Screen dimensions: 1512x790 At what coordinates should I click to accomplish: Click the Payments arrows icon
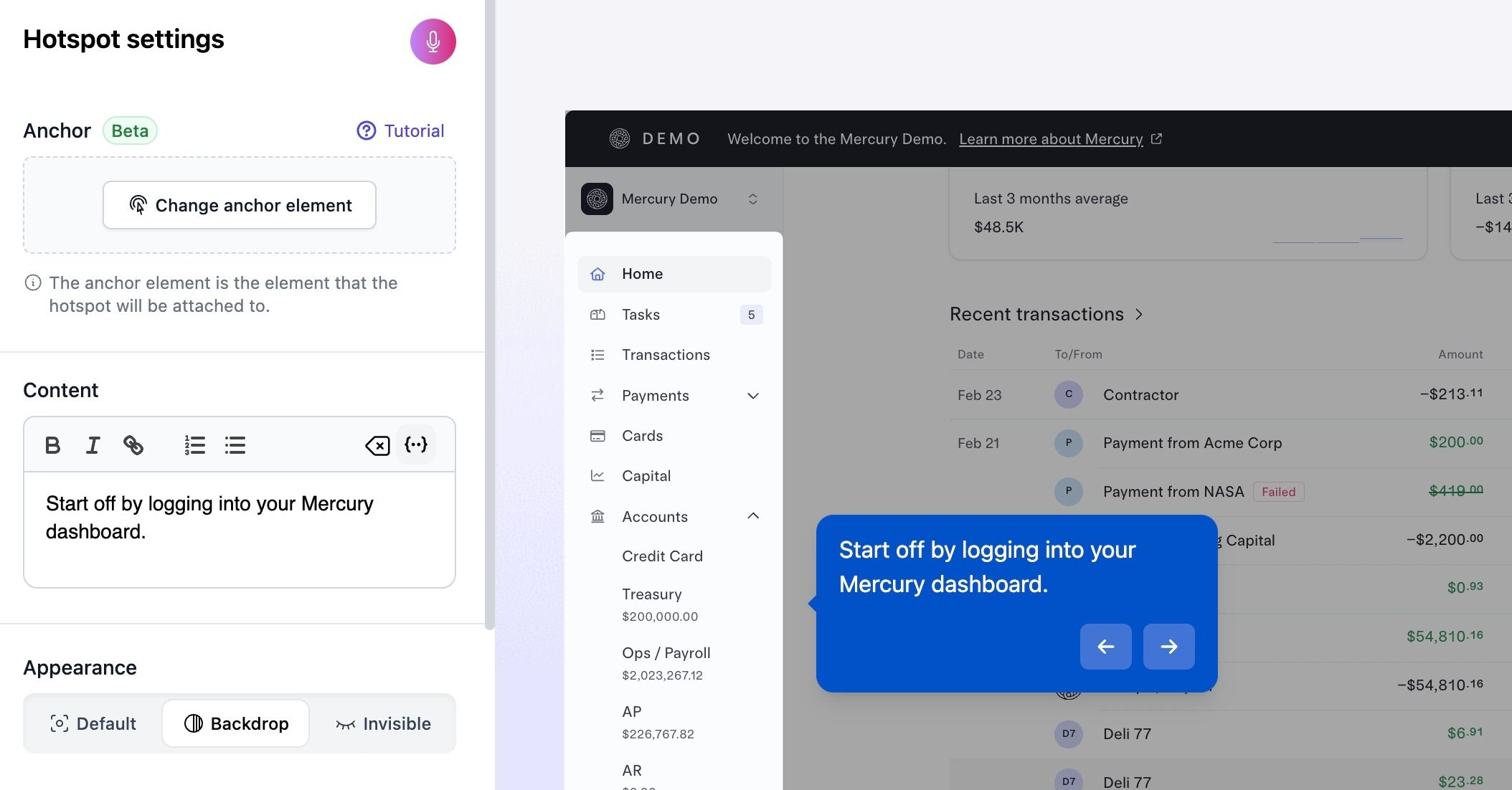tap(597, 395)
